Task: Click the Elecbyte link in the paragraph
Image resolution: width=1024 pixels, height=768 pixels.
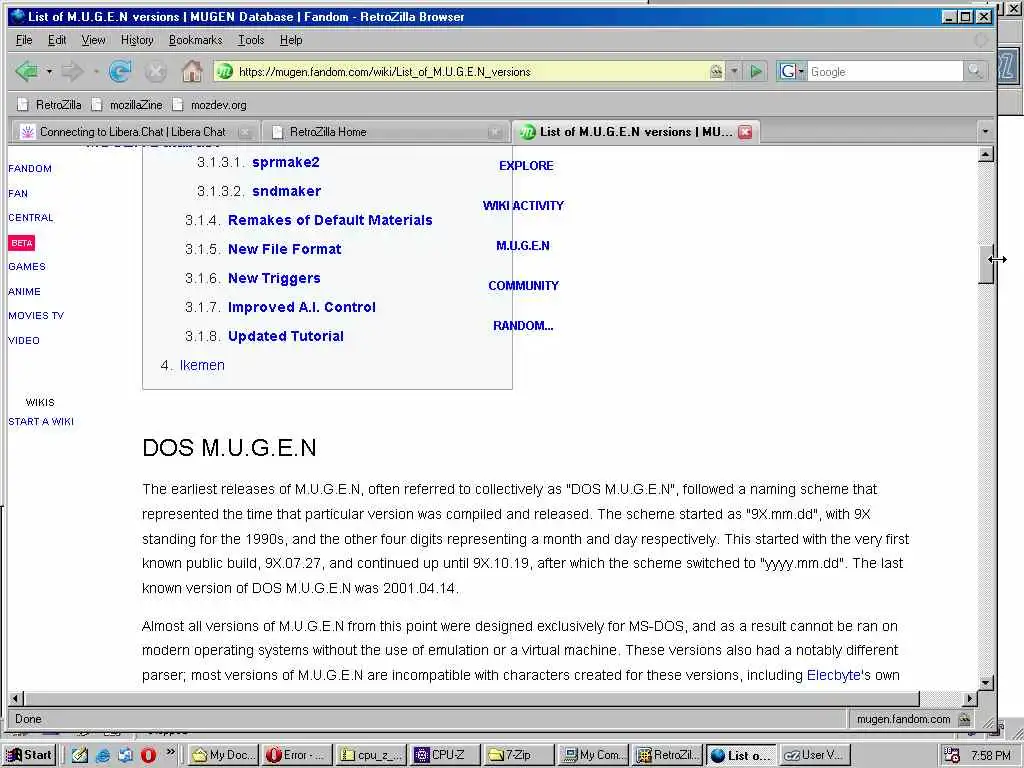Action: click(833, 675)
